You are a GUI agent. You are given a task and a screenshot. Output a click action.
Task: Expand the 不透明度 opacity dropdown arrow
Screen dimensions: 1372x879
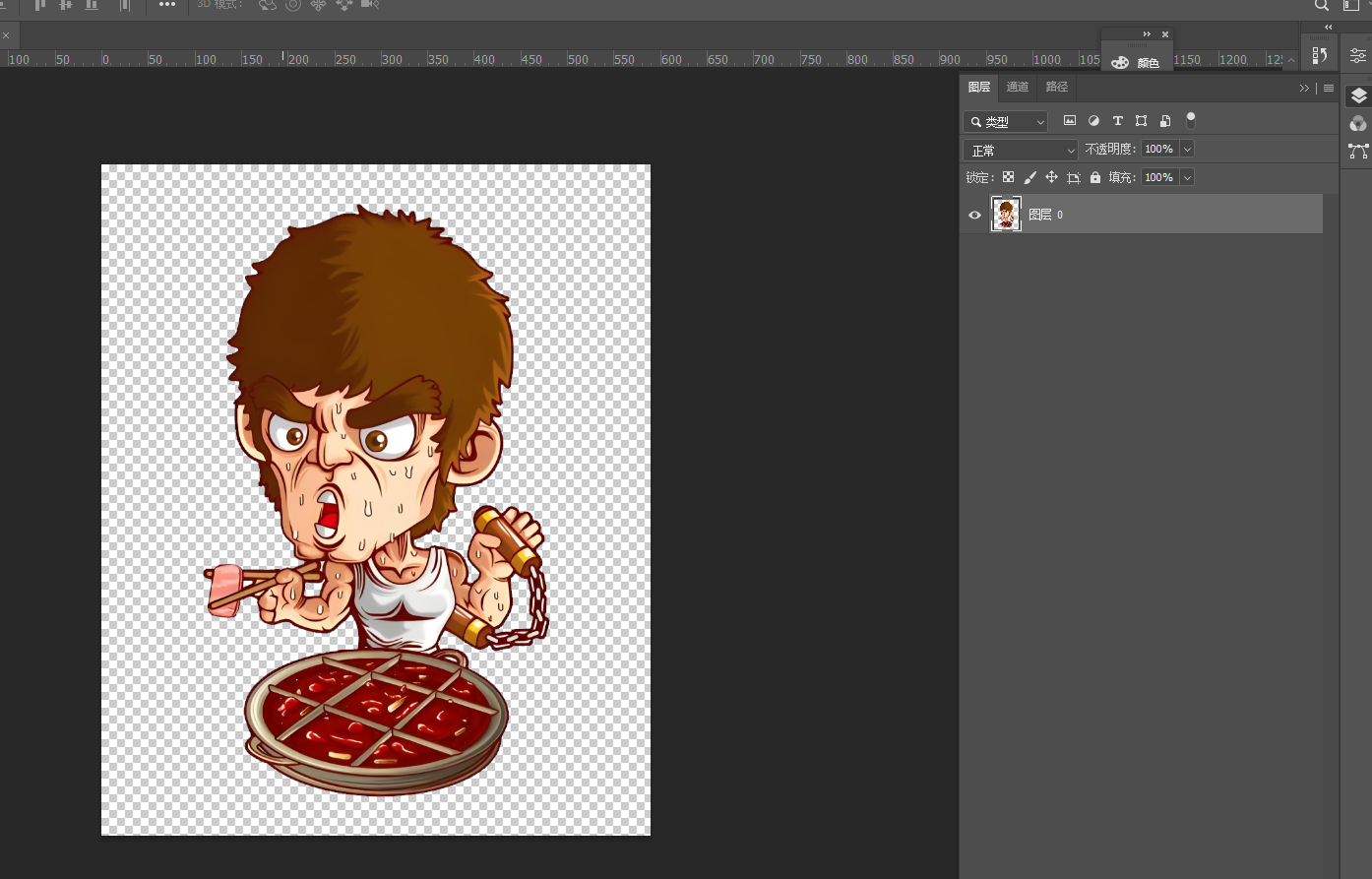tap(1187, 150)
